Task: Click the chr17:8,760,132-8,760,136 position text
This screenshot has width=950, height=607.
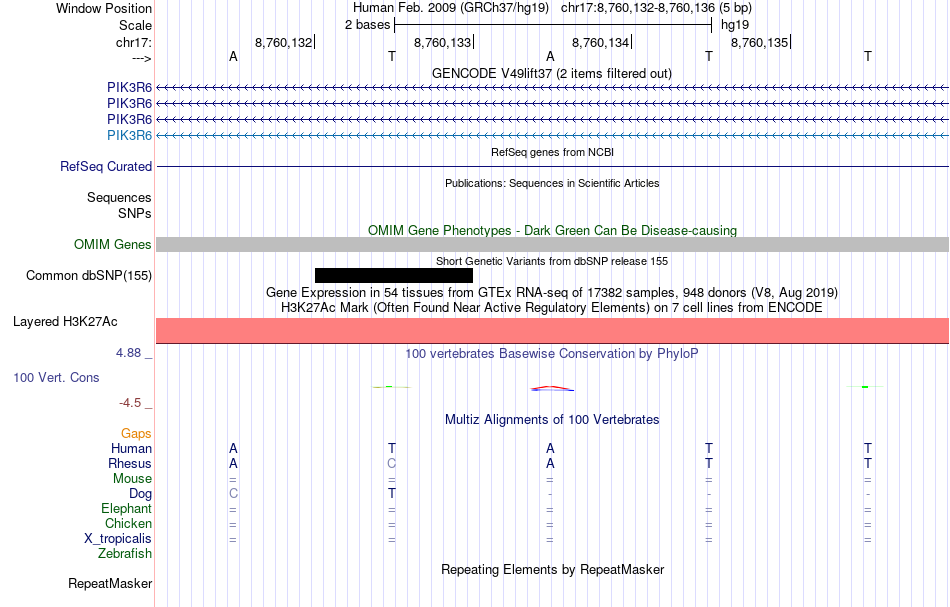Action: 656,8
